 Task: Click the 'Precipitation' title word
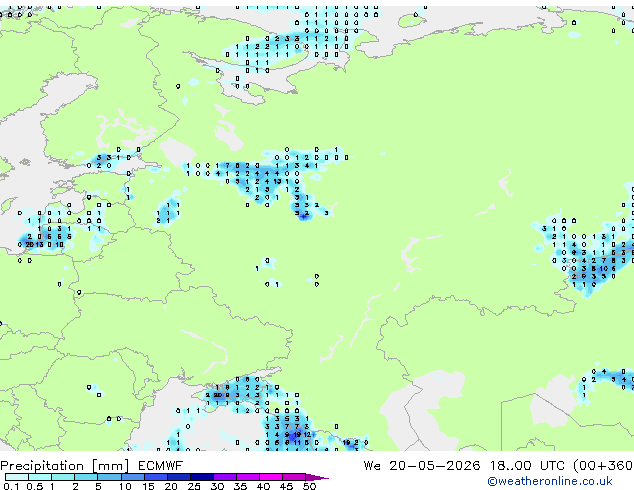42,466
